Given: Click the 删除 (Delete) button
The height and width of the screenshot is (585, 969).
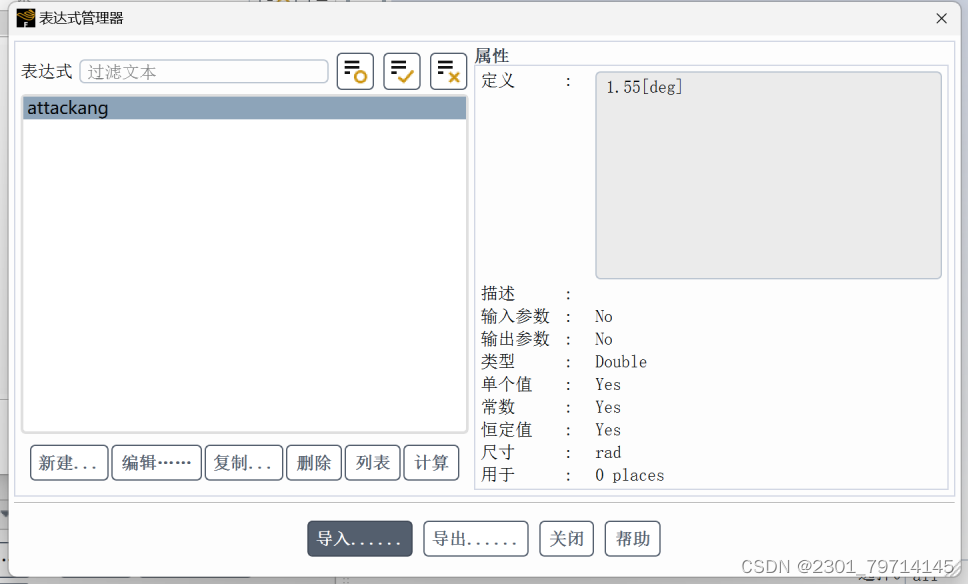Looking at the screenshot, I should tap(313, 462).
